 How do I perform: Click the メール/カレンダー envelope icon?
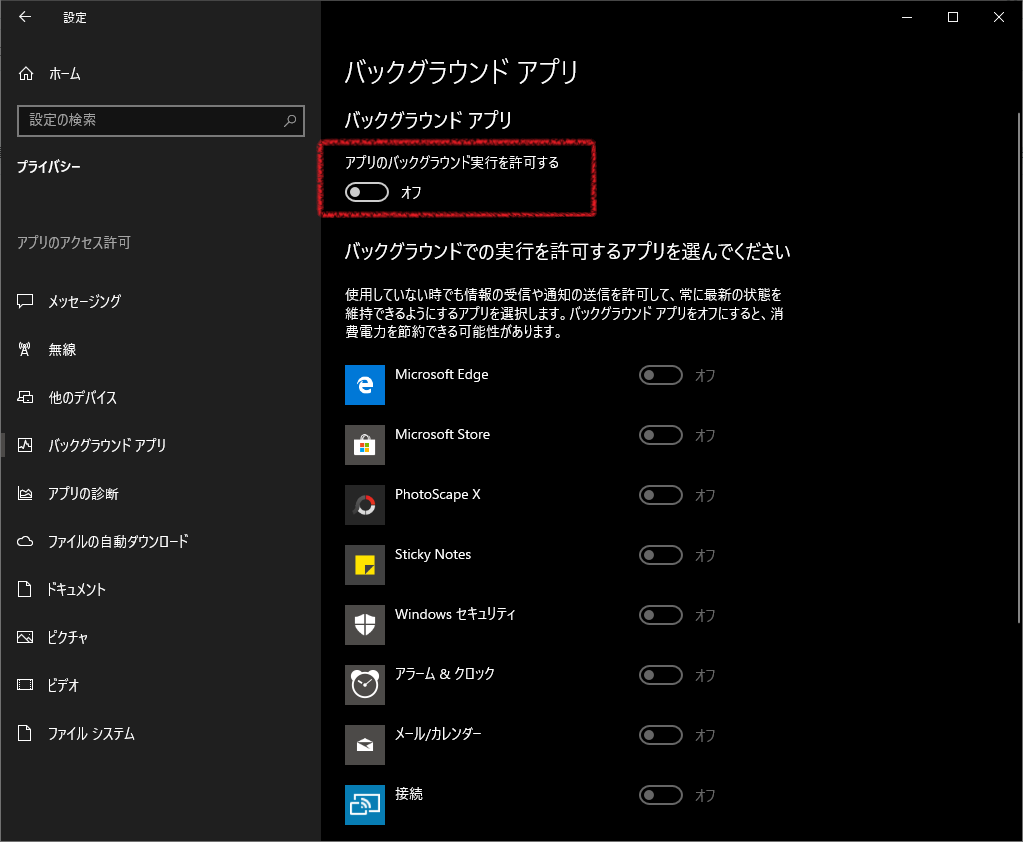365,745
